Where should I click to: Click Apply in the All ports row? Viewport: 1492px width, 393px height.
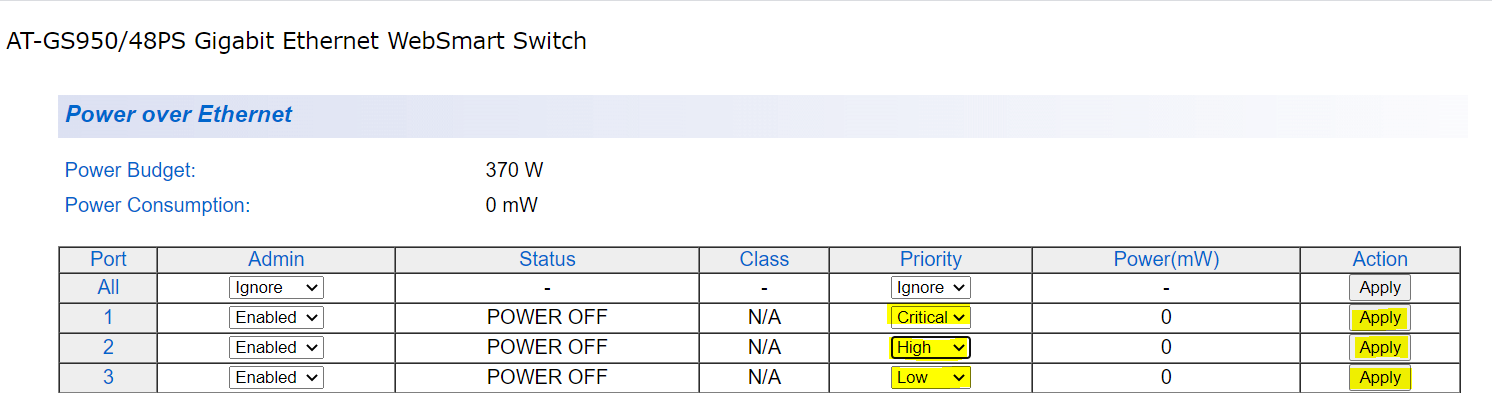(x=1380, y=288)
